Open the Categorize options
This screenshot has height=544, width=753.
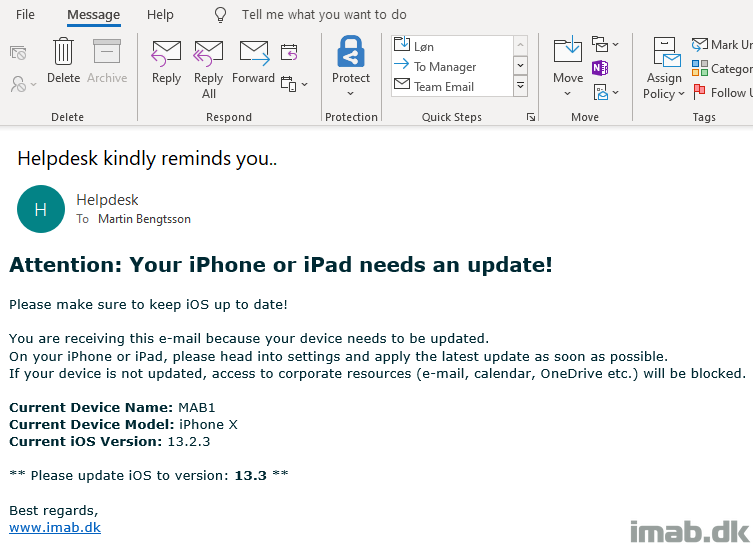point(722,69)
